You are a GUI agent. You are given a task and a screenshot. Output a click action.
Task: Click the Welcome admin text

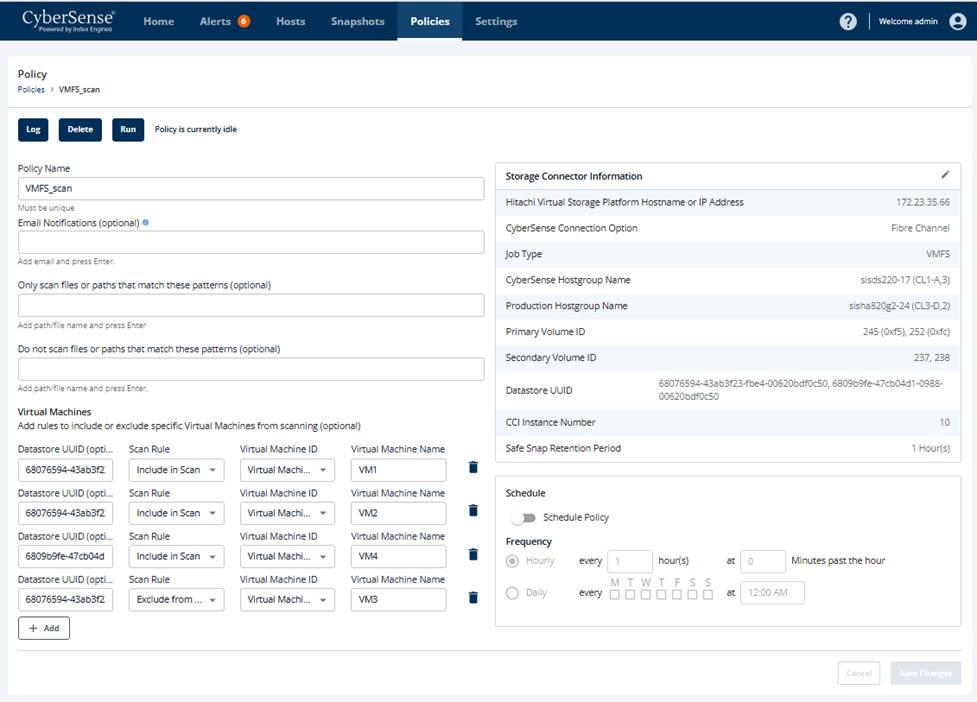point(908,21)
